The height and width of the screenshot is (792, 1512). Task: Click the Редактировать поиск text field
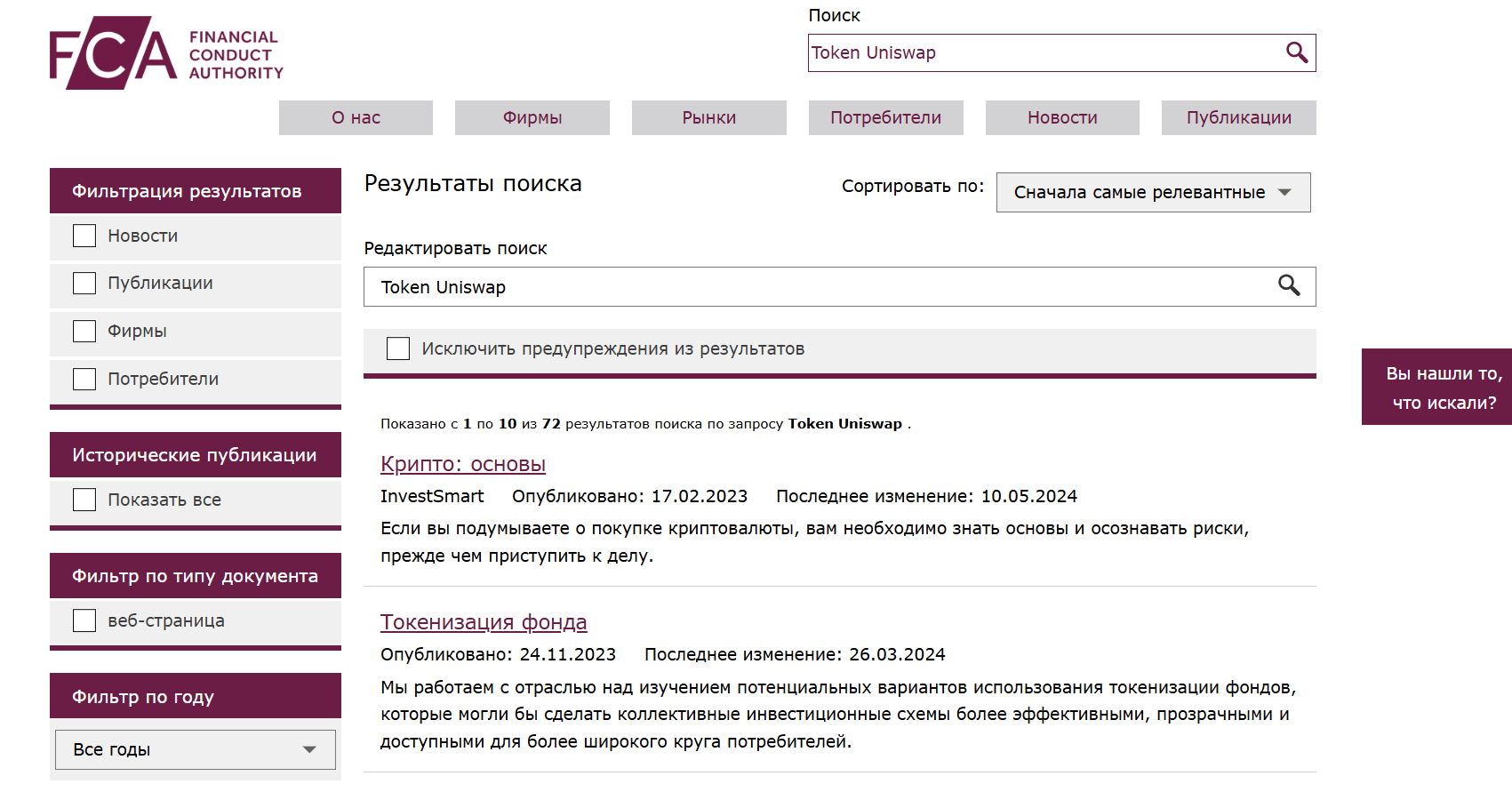click(x=818, y=287)
